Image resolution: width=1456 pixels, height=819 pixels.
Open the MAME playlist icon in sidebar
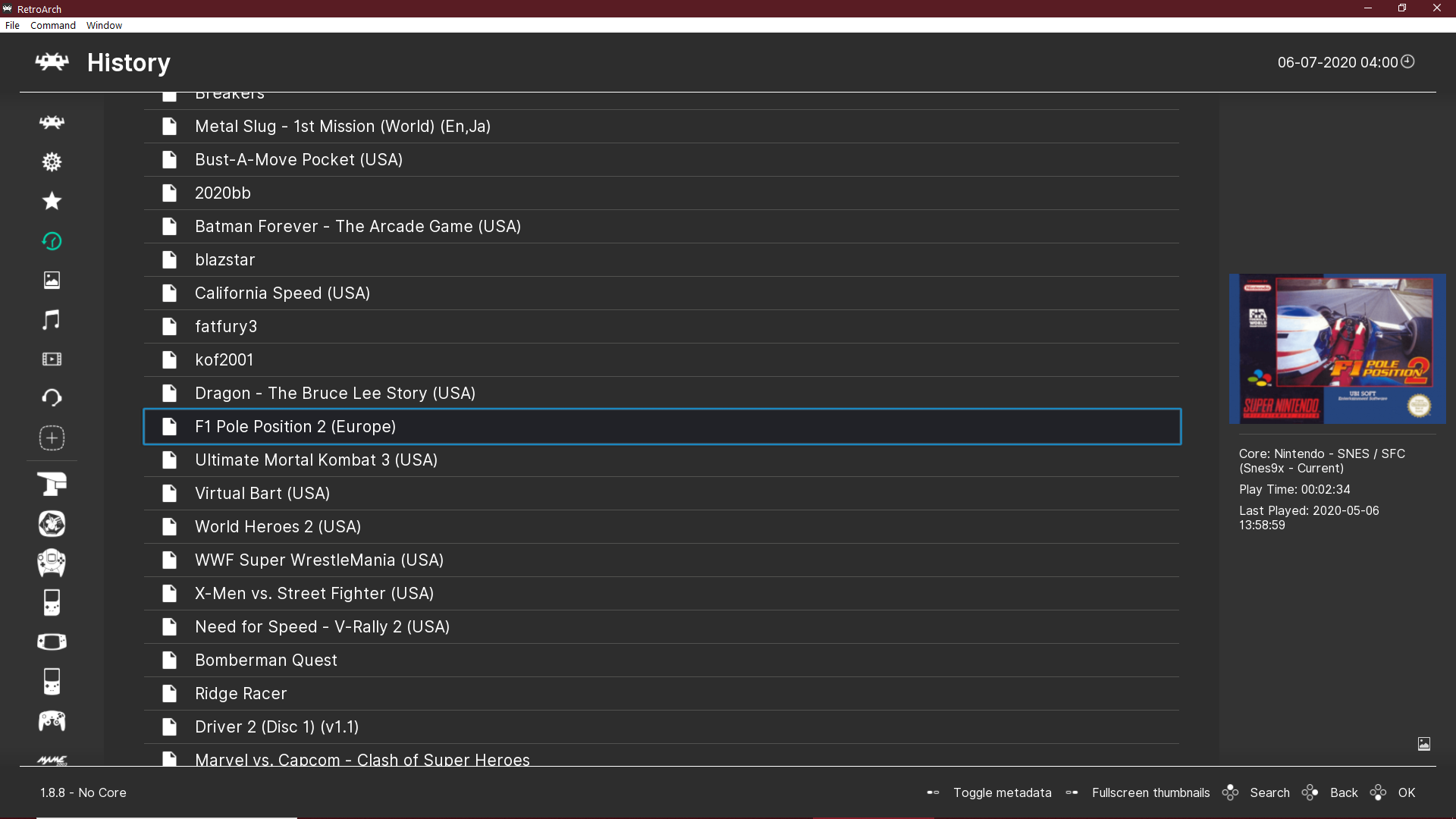tap(52, 760)
